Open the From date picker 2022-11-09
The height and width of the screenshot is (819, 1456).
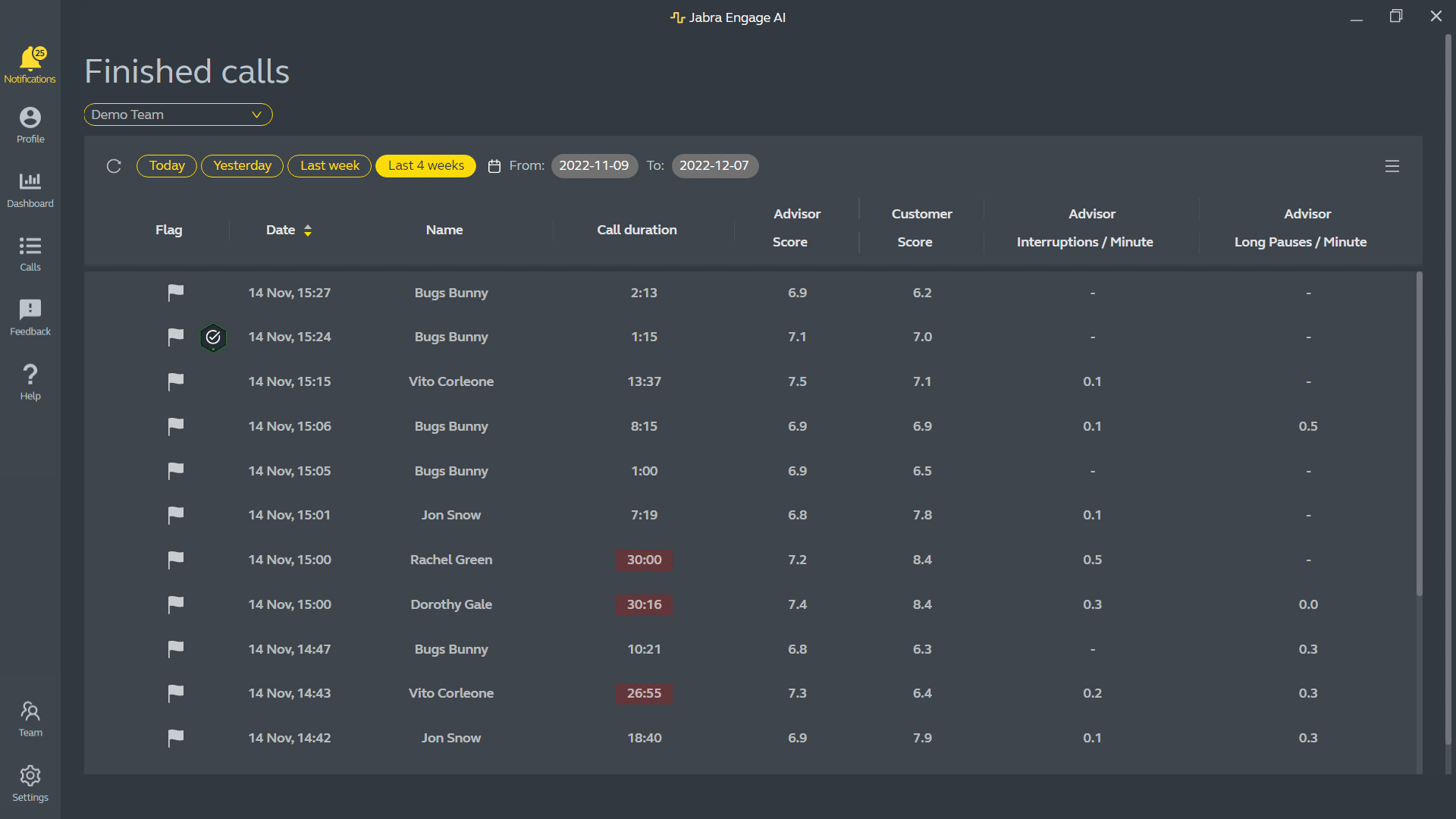pyautogui.click(x=594, y=166)
